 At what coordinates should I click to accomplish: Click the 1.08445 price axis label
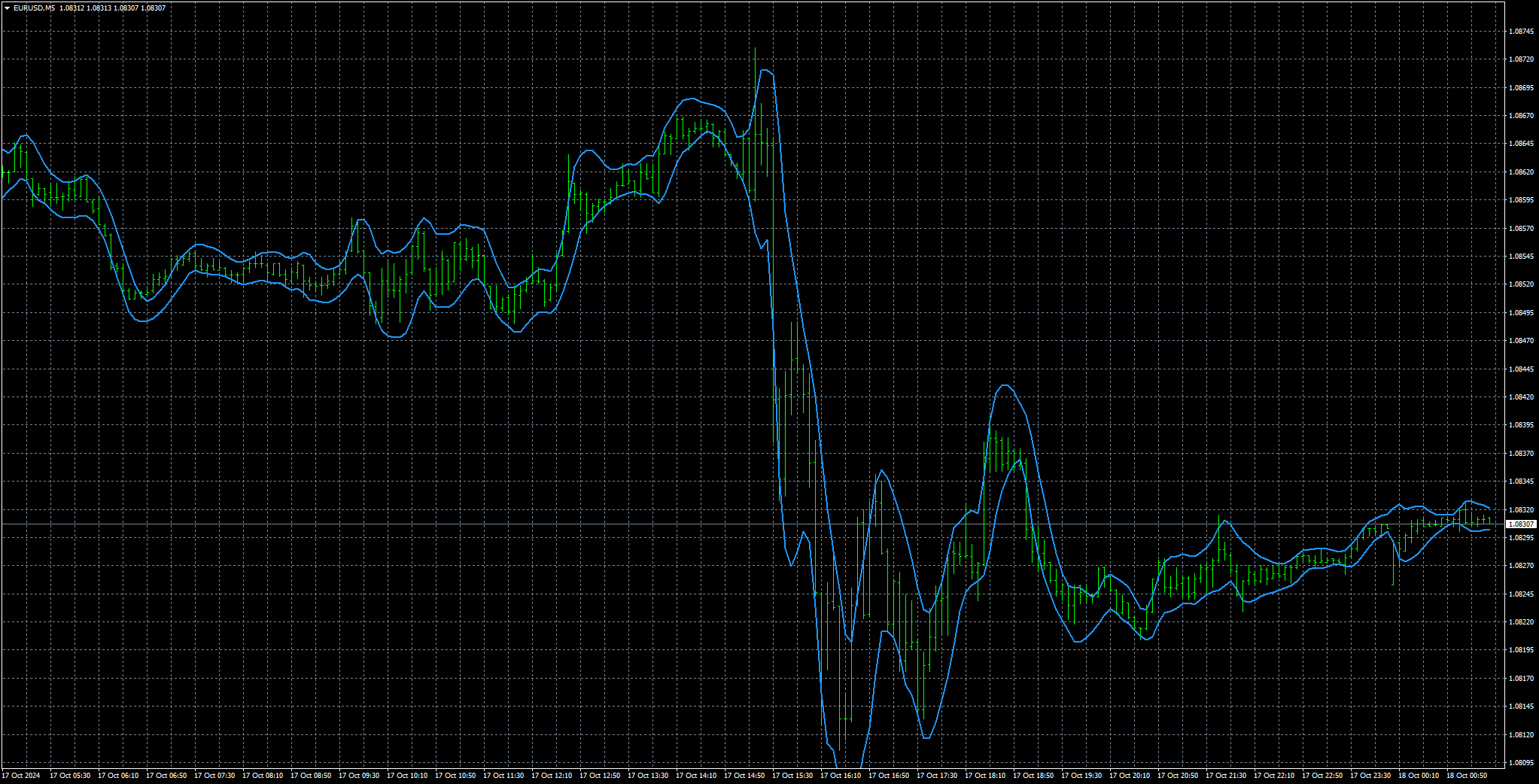[x=1522, y=369]
